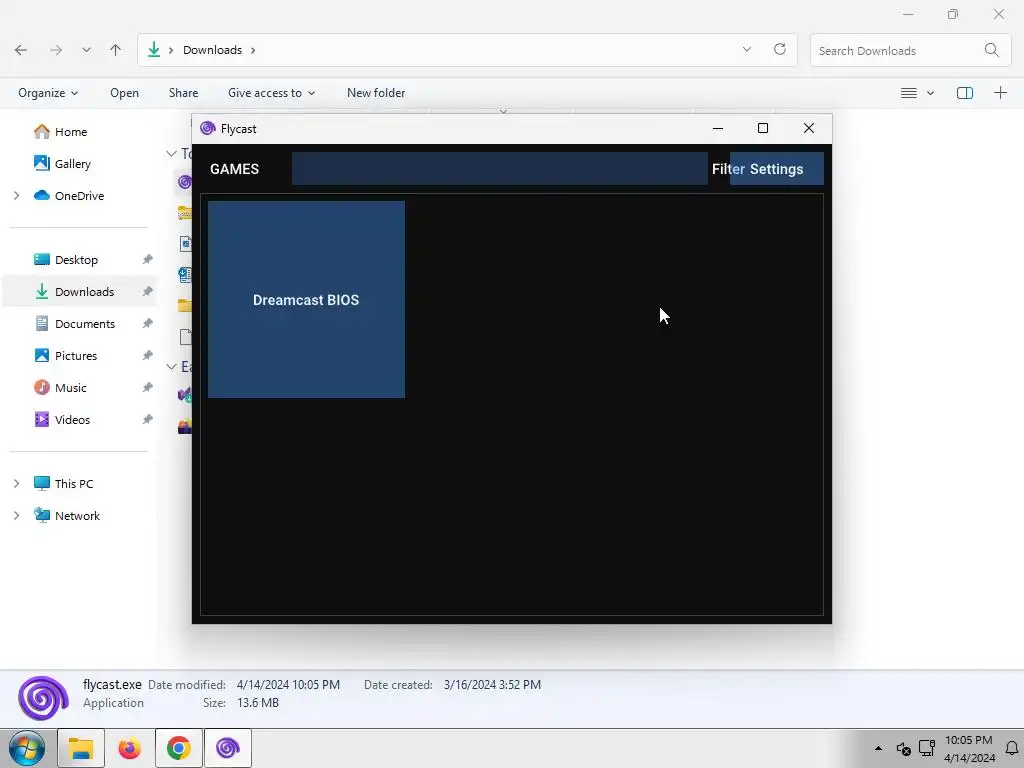The height and width of the screenshot is (768, 1024).
Task: Open the taskbar clock and date
Action: pos(969,749)
